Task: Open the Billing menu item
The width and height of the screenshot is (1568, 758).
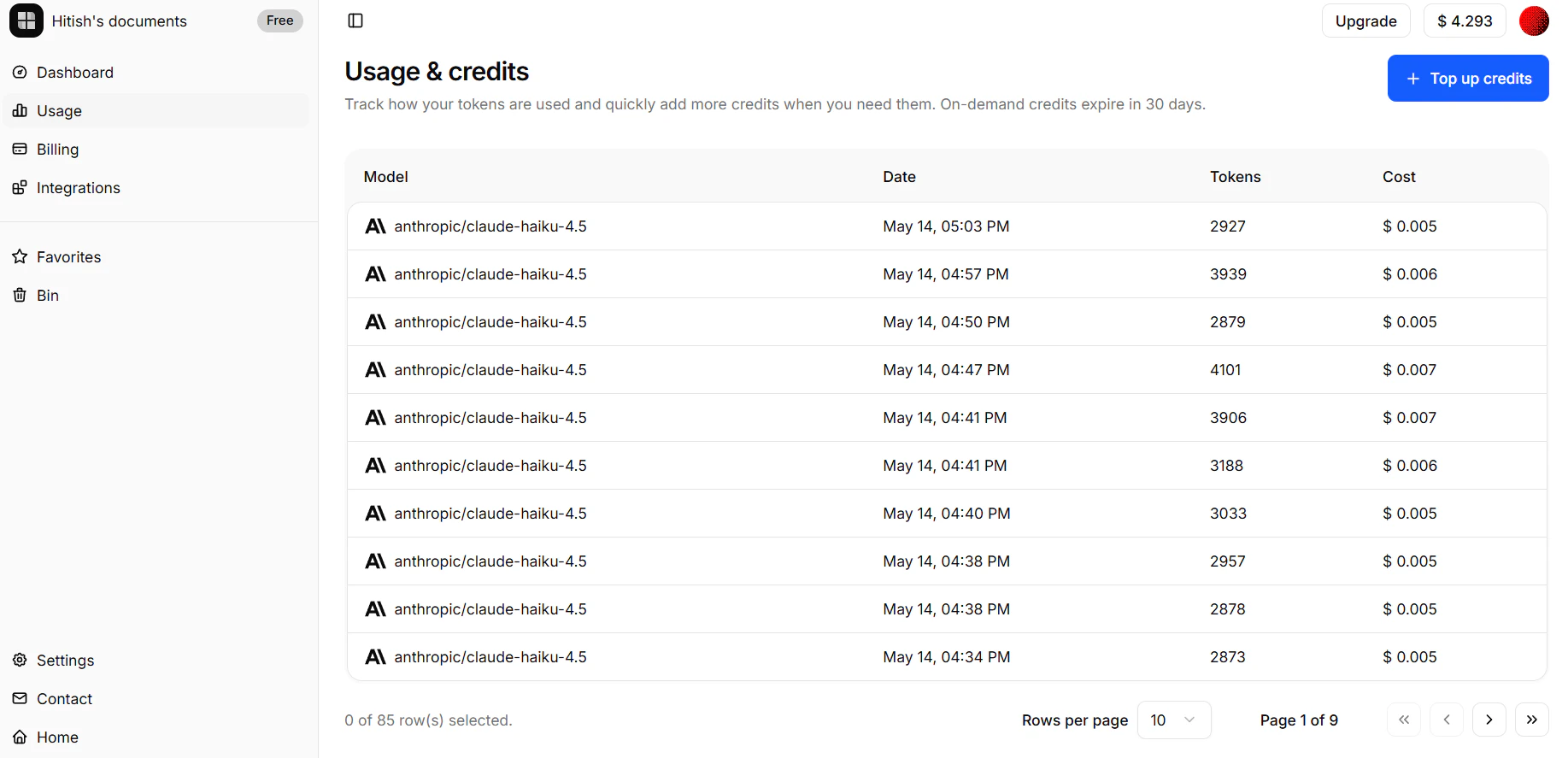Action: 156,150
